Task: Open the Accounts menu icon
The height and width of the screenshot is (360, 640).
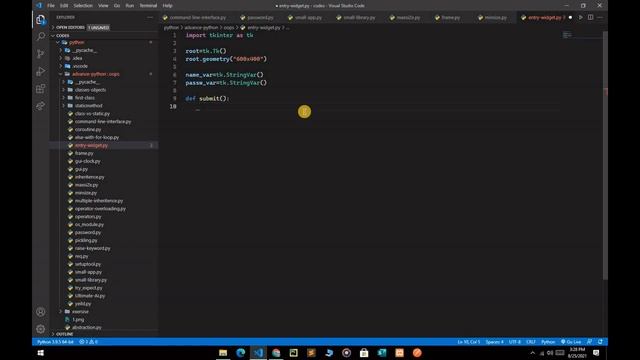Action: click(40, 312)
